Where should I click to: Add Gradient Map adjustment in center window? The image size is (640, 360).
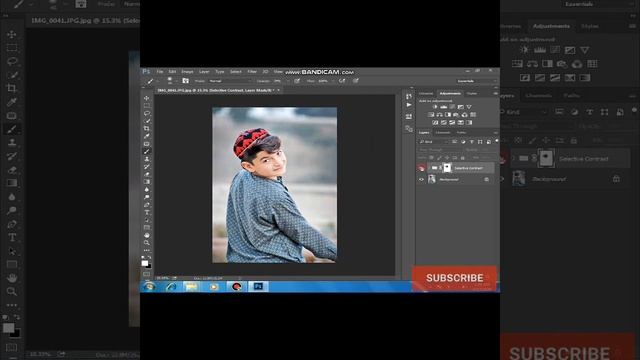[469, 122]
